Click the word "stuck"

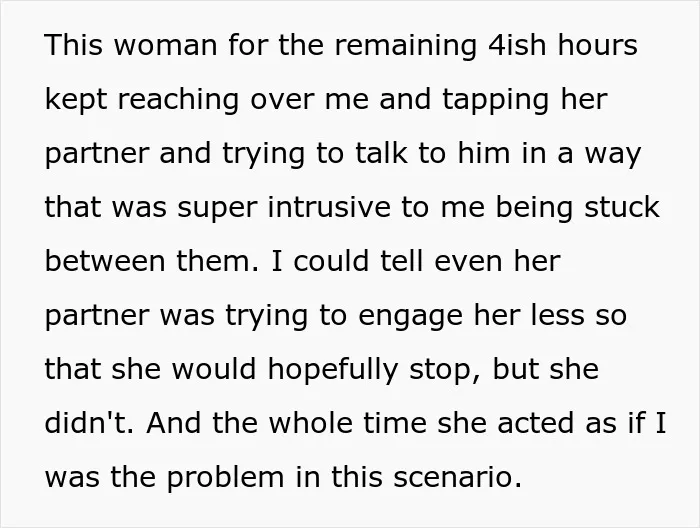click(x=622, y=207)
